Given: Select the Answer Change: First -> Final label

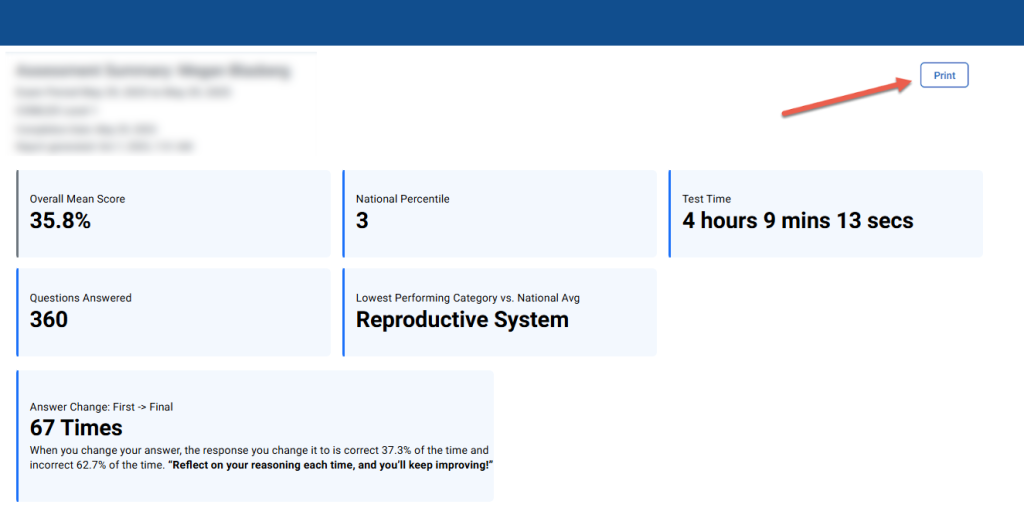Looking at the screenshot, I should pos(101,407).
